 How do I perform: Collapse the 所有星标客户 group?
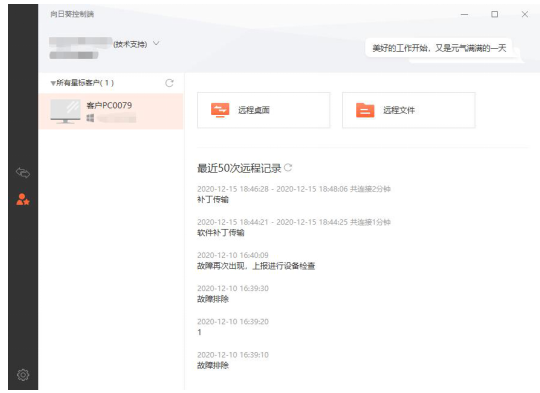(x=53, y=83)
